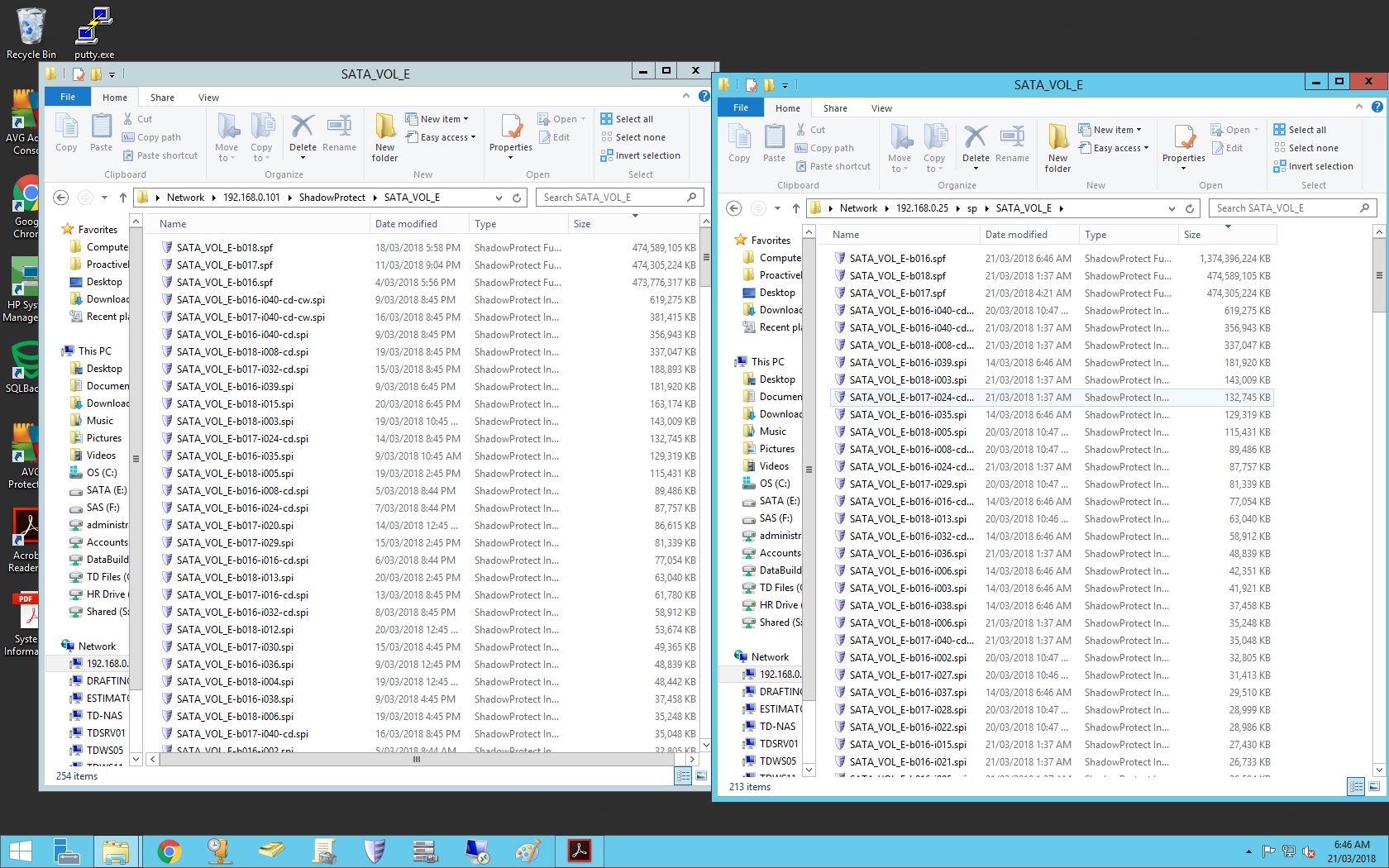Select SATA_VOL_E-b017-i024-cd in right window
This screenshot has width=1389, height=868.
pos(1051,398)
